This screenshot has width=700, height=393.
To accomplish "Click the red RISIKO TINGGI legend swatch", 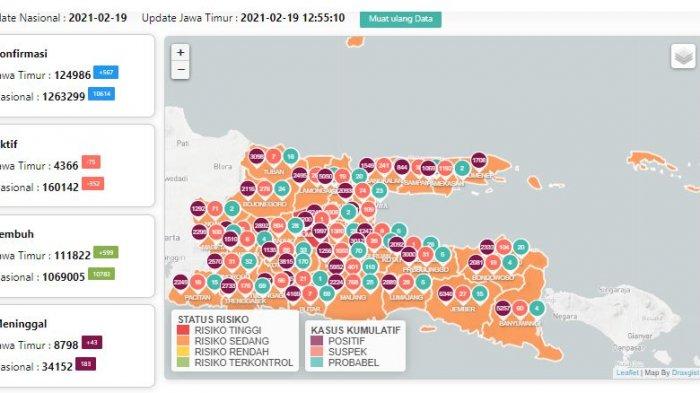I will click(x=183, y=330).
